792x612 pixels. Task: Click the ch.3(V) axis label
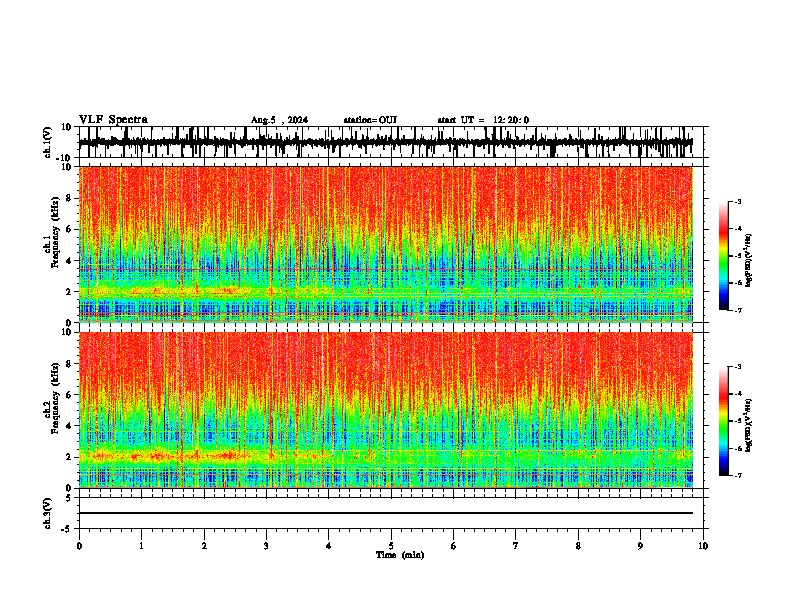point(48,513)
